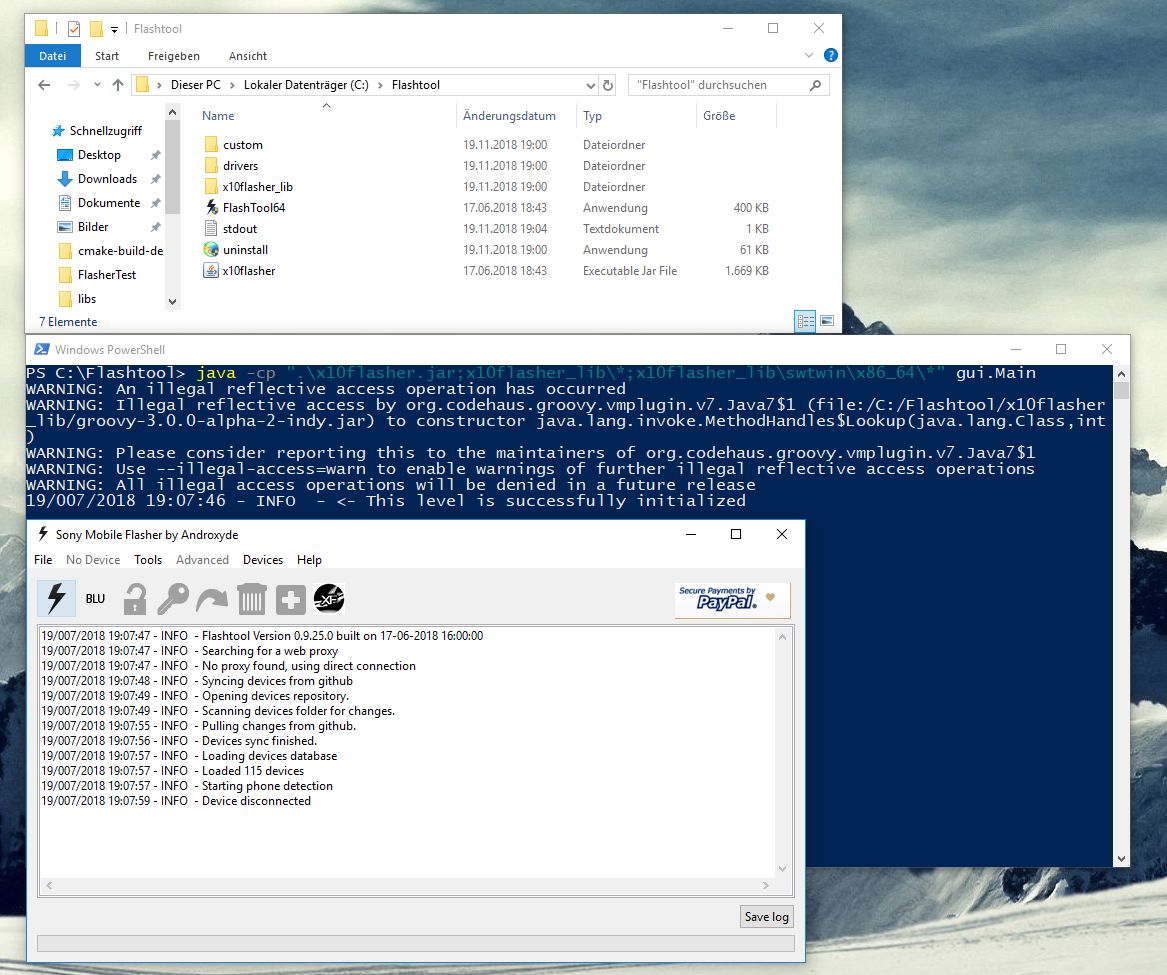This screenshot has height=975, width=1167.
Task: Switch to the Freigeben ribbon tab
Action: [x=173, y=56]
